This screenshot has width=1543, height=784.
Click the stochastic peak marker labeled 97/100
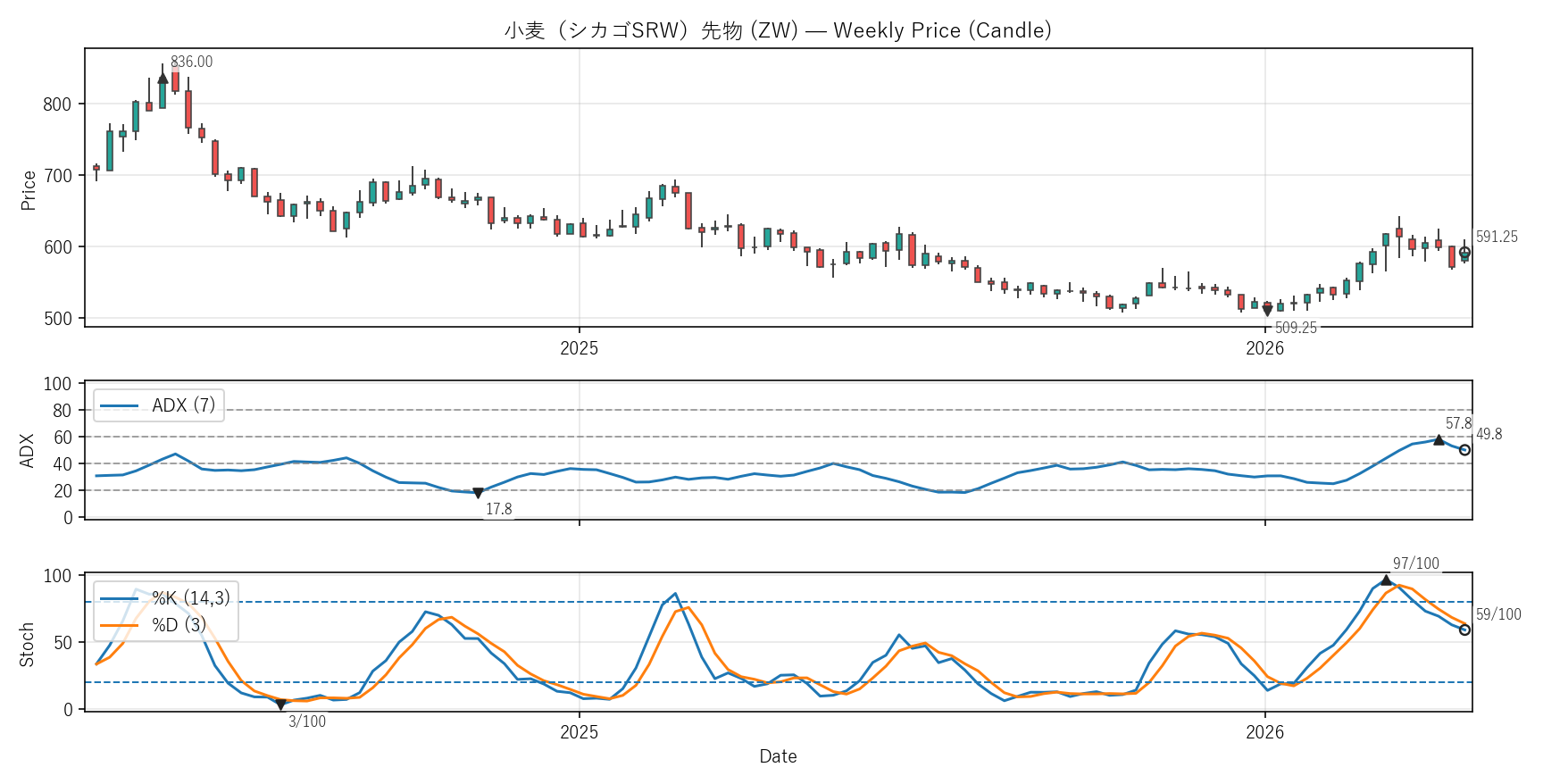pos(1386,580)
